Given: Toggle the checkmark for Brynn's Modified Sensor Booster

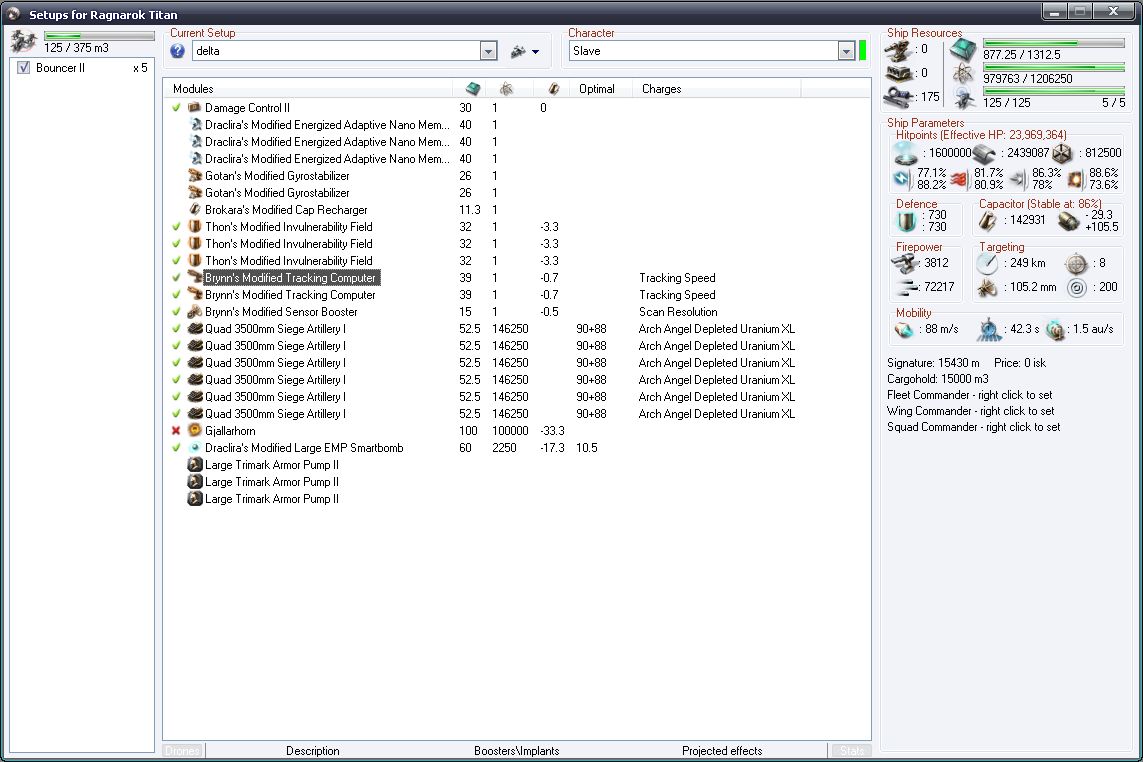Looking at the screenshot, I should [176, 312].
